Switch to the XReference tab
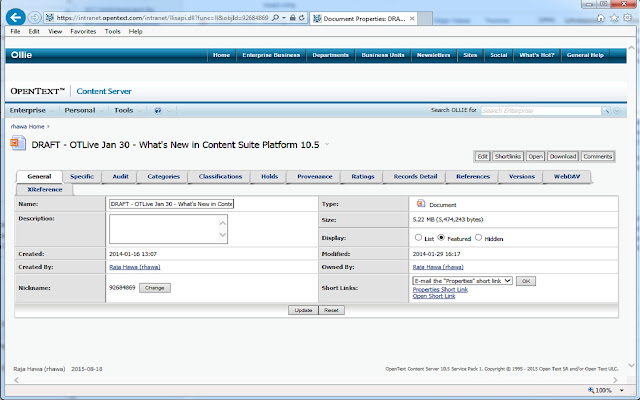This screenshot has height=400, width=640. pyautogui.click(x=44, y=190)
